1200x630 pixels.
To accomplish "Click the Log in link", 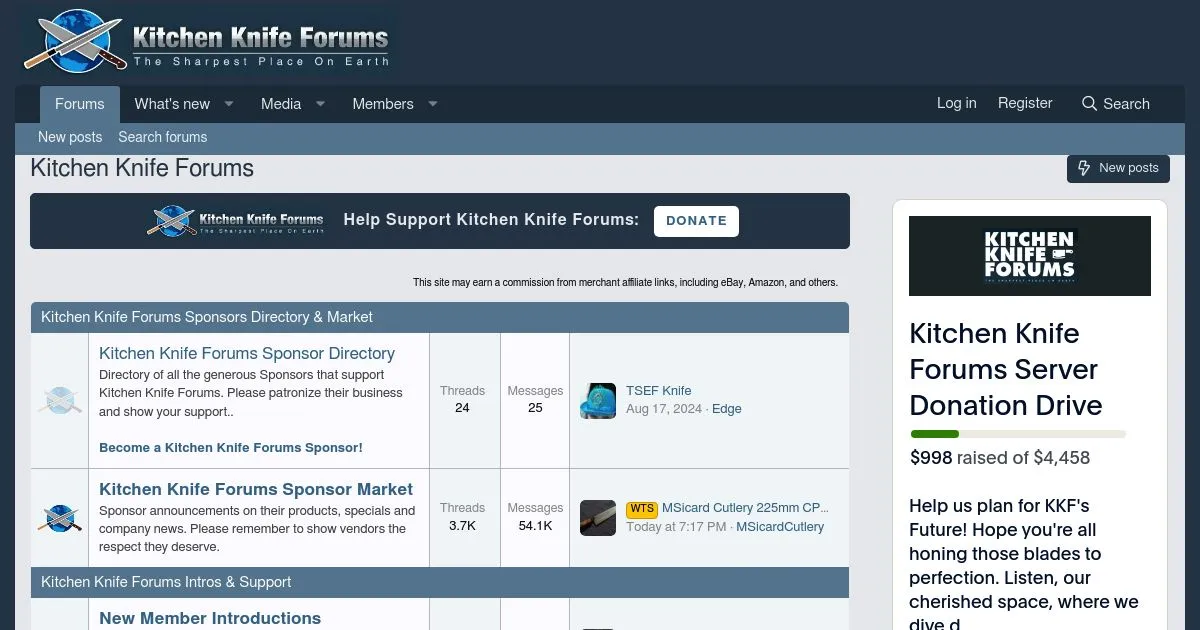I will click(x=957, y=103).
